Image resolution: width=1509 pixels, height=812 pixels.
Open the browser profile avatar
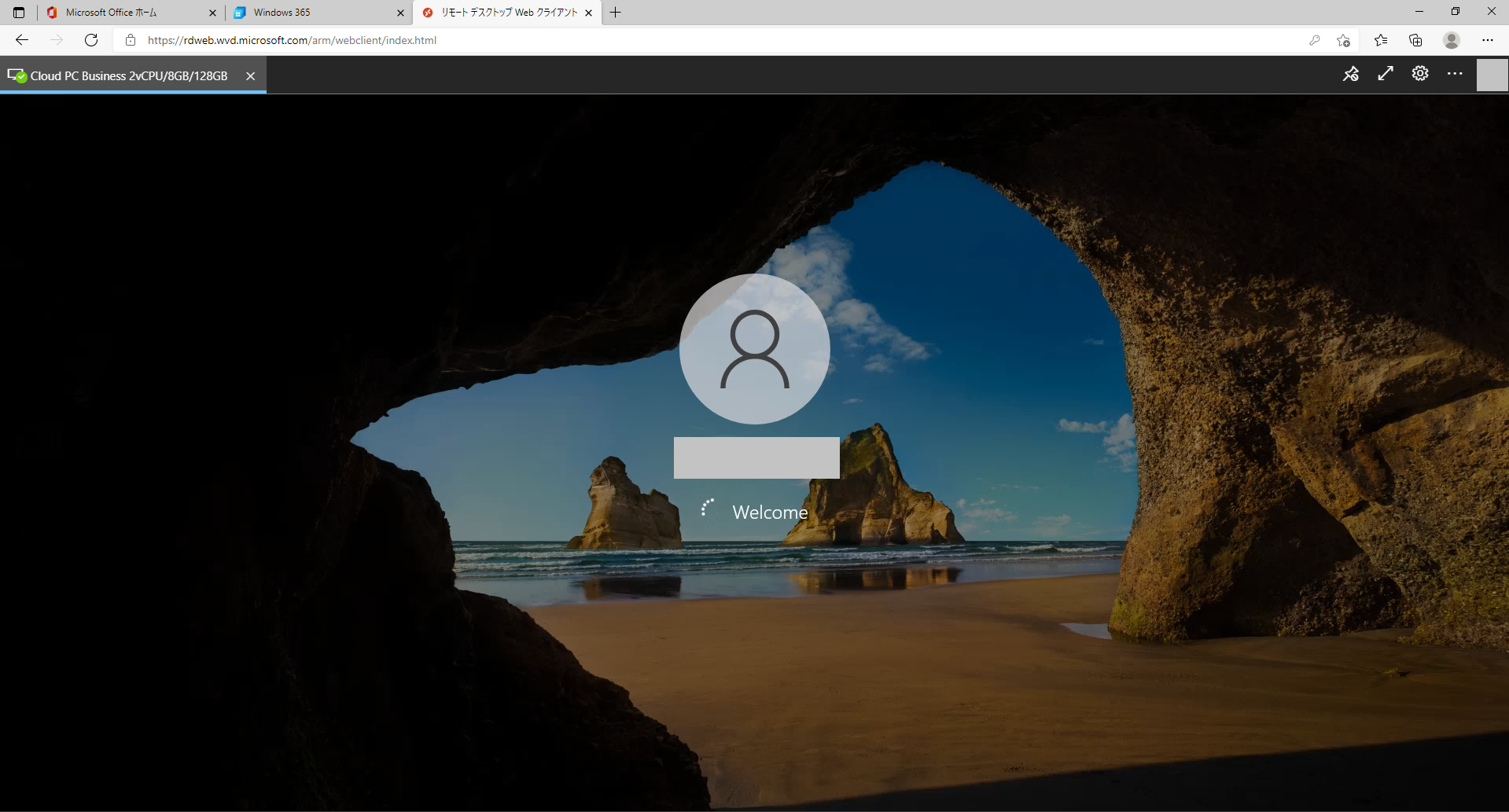[x=1452, y=40]
